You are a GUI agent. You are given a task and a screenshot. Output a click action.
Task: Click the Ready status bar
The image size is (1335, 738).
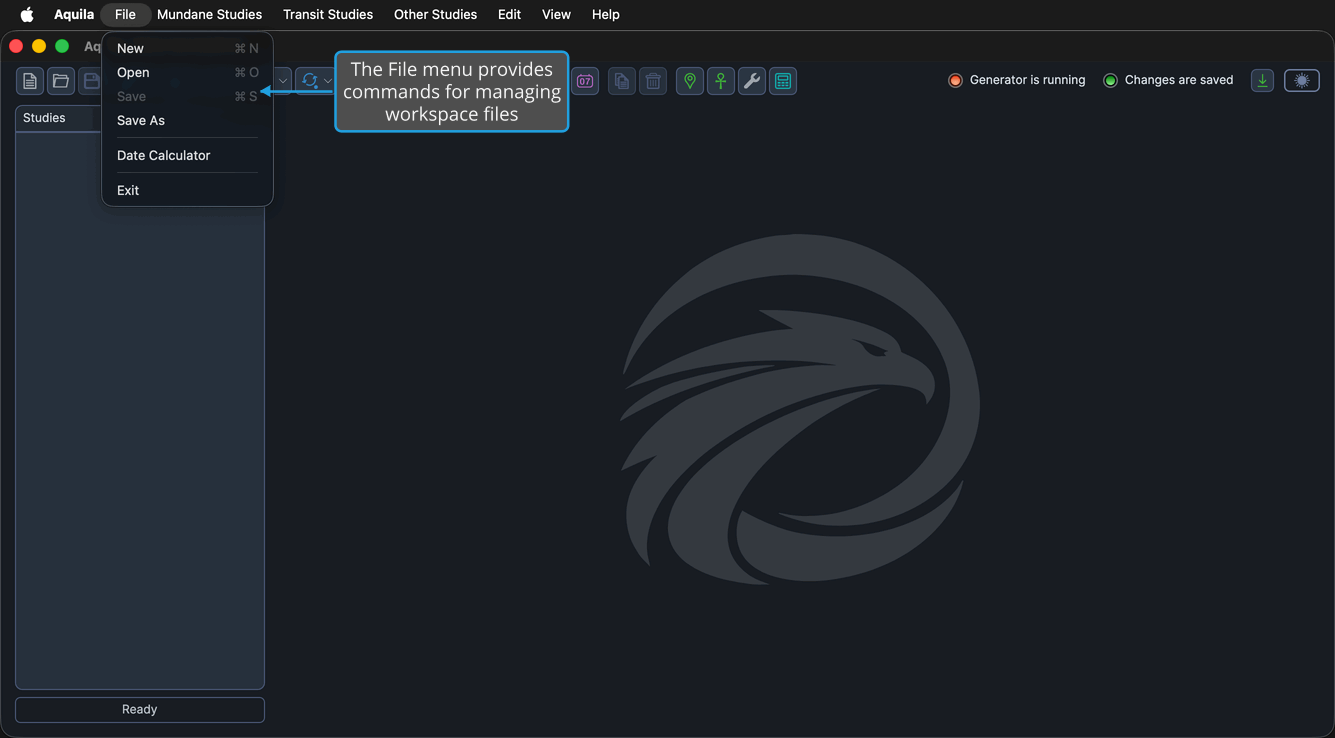(x=140, y=709)
